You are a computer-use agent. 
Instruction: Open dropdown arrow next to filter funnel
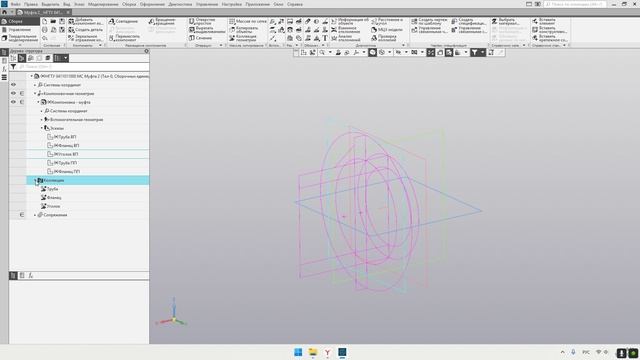[482, 52]
